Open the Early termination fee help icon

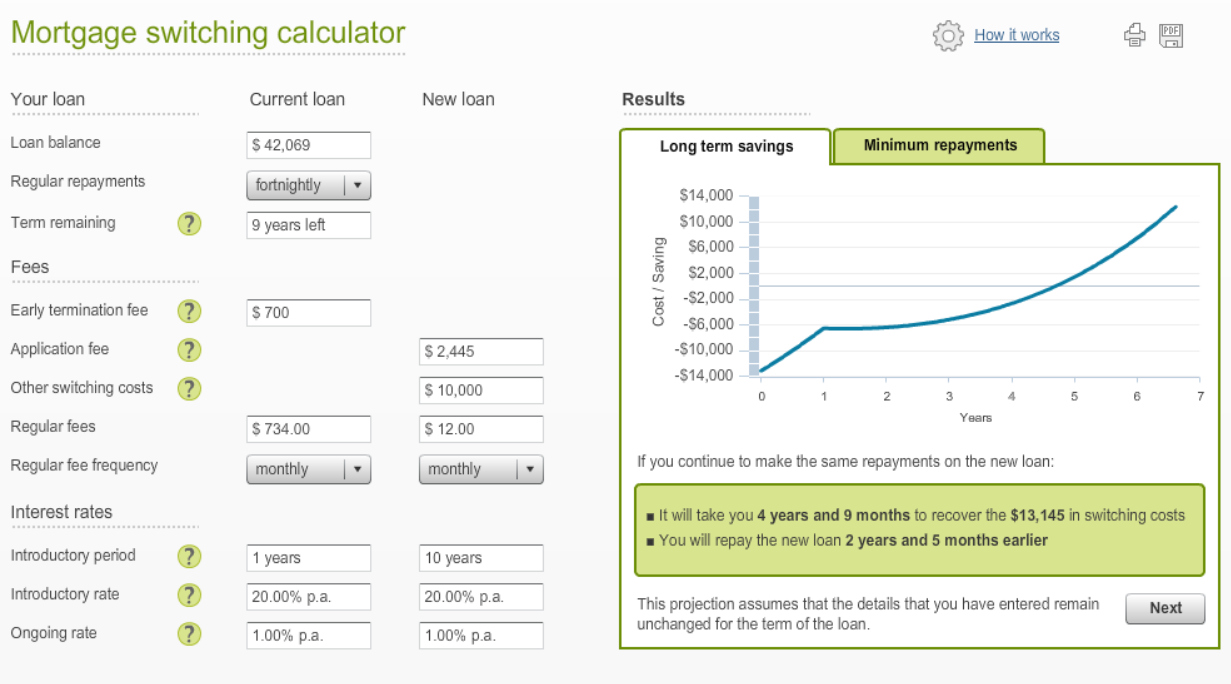pos(189,311)
